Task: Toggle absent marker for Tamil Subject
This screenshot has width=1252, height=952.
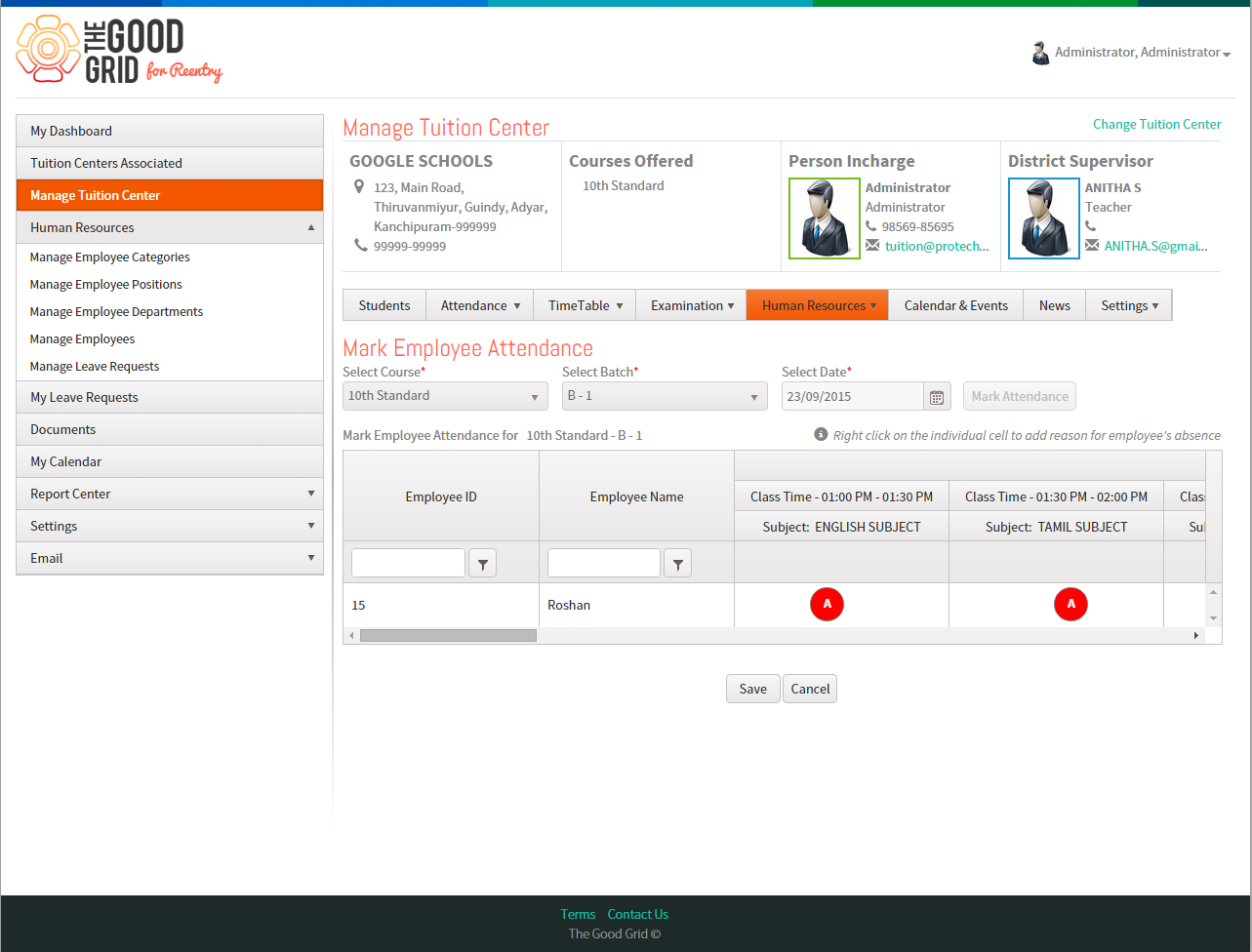Action: pos(1070,605)
